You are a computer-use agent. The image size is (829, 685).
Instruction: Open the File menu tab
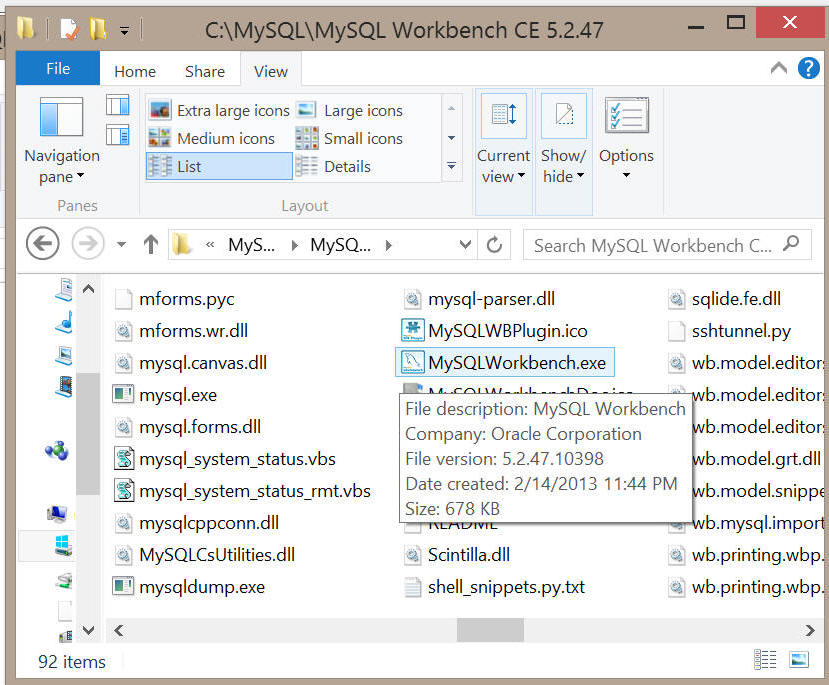coord(58,68)
